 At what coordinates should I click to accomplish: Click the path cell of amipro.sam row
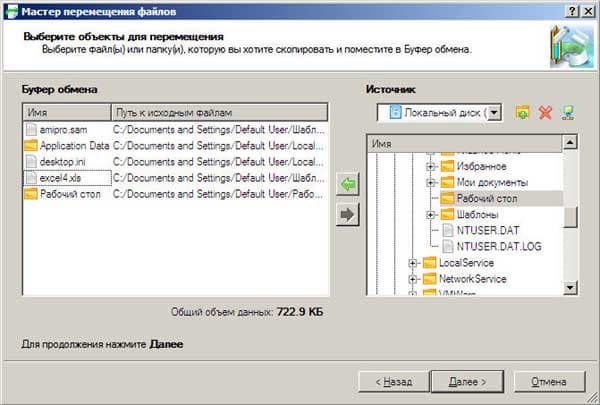[219, 130]
